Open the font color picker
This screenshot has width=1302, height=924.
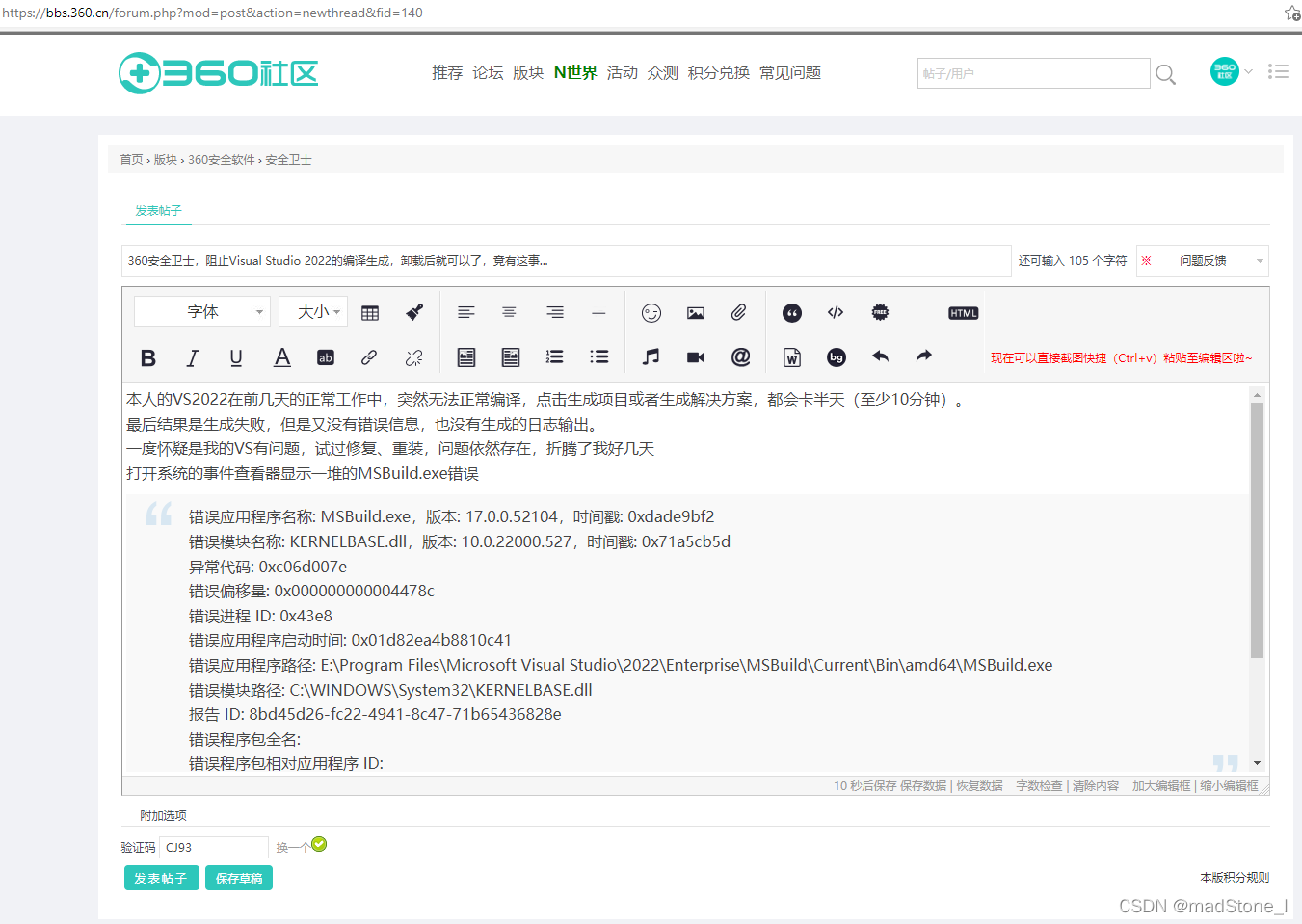coord(281,357)
